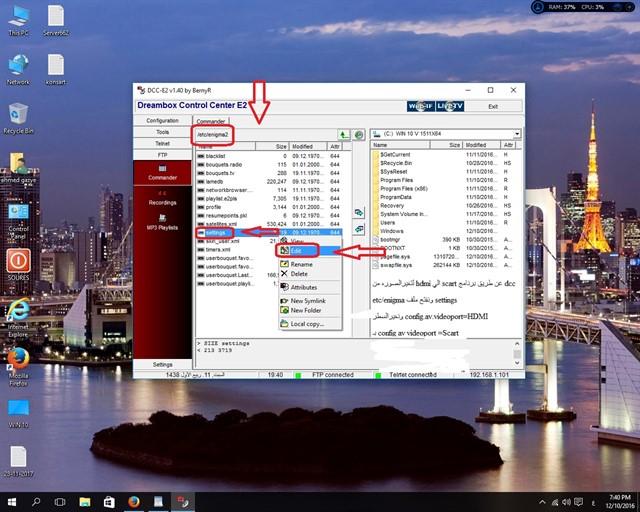Open the Tools sidebar button
640x512 pixels.
[162, 132]
